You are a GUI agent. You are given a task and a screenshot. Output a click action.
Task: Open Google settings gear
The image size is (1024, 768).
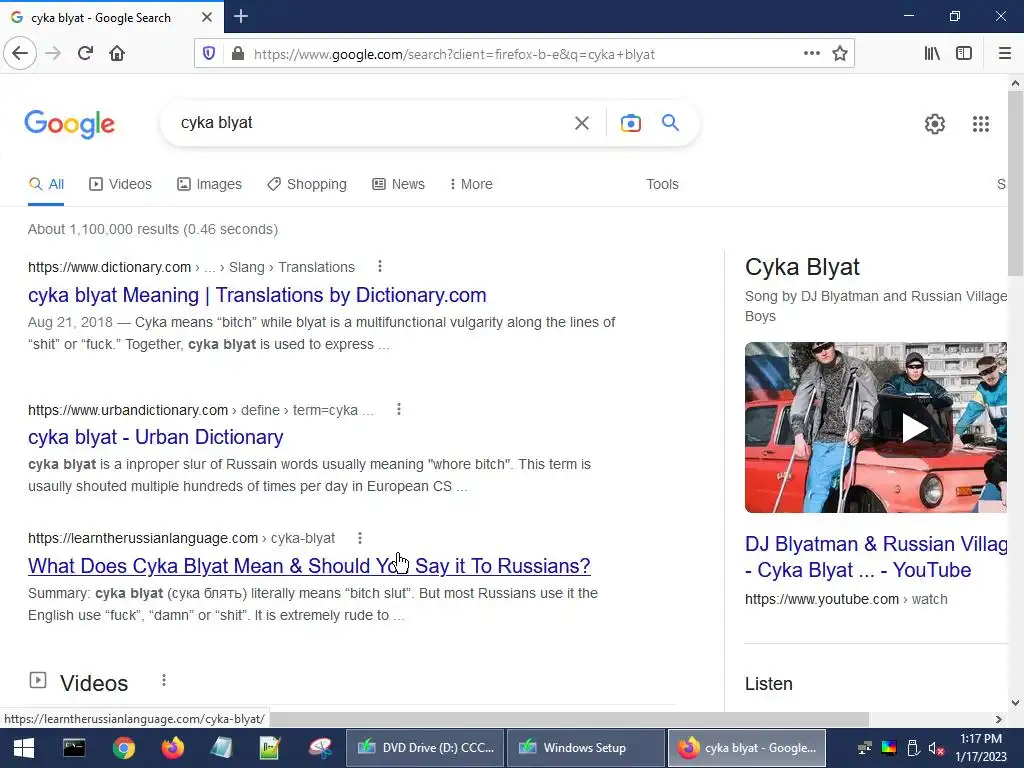pos(935,124)
